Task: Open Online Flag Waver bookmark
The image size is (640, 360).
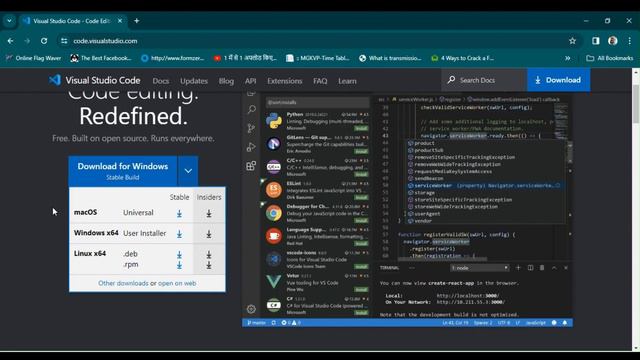Action: pyautogui.click(x=33, y=58)
